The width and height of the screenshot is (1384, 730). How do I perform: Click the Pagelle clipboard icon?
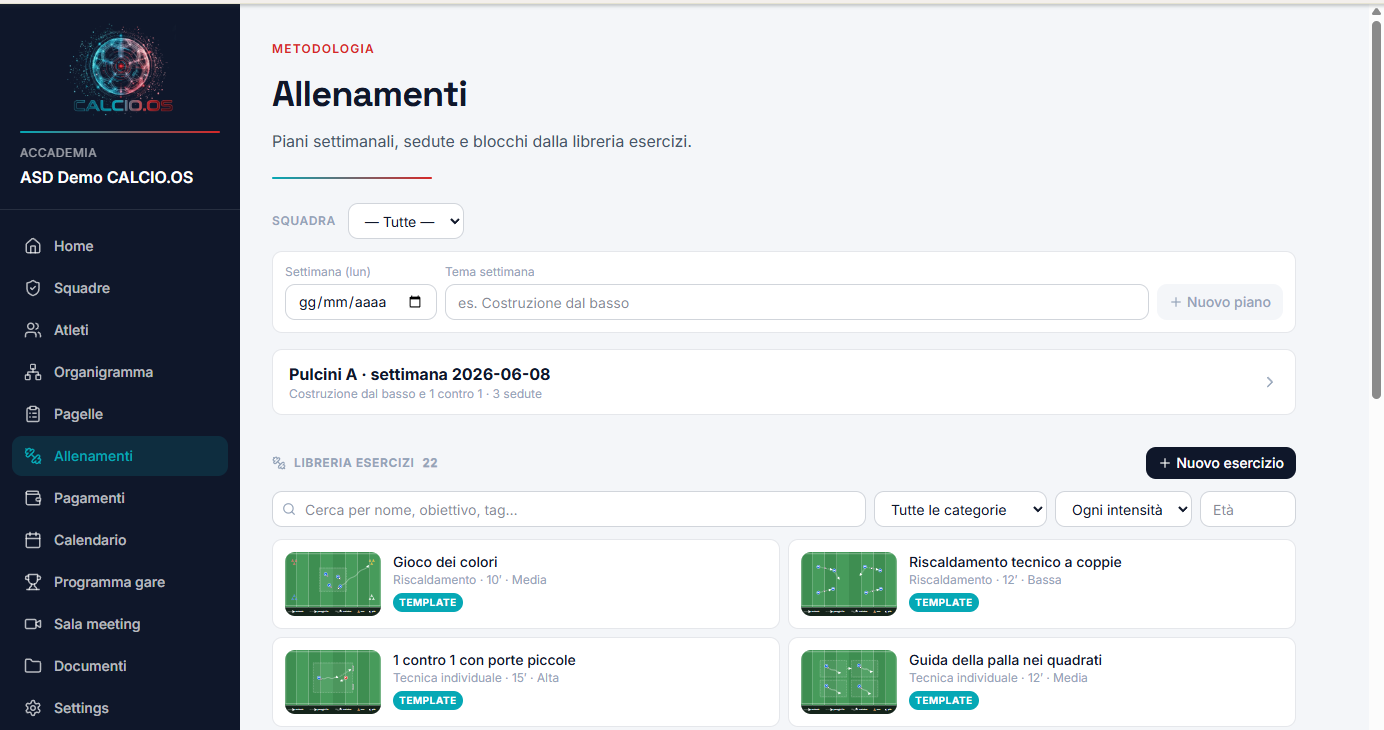coord(33,414)
